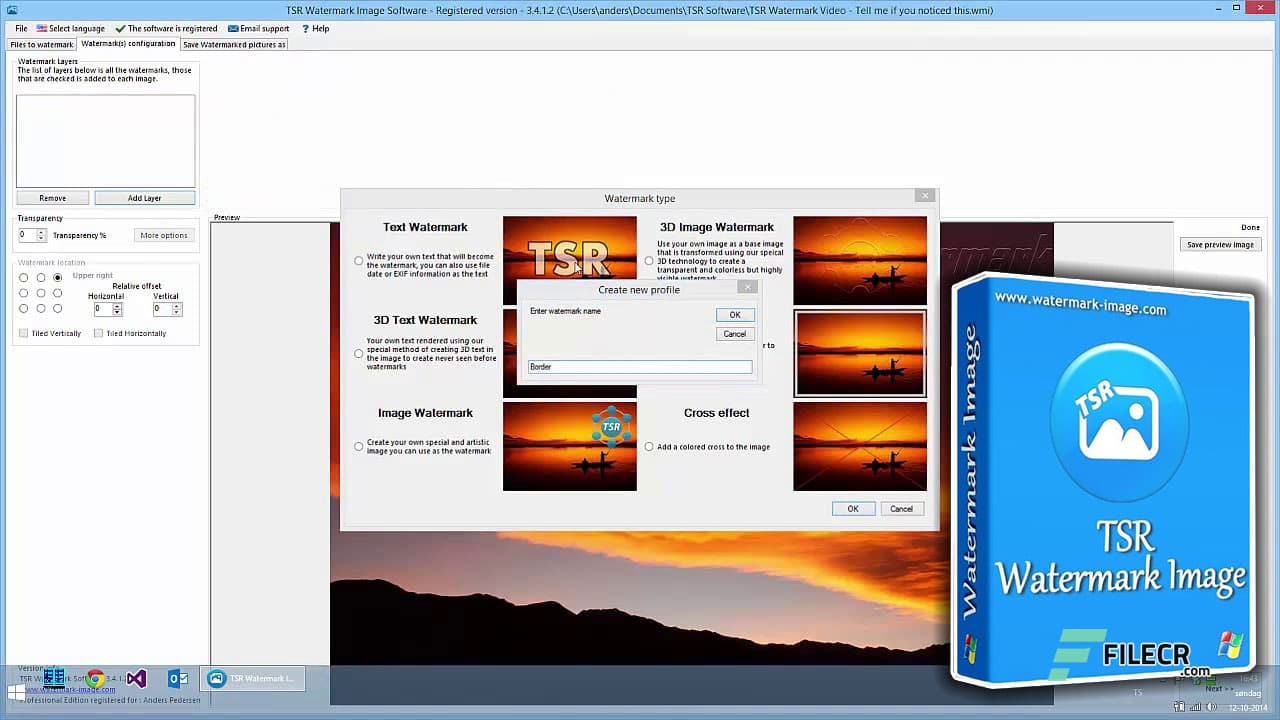Click the question mark Help icon
This screenshot has width=1280, height=720.
(x=305, y=29)
